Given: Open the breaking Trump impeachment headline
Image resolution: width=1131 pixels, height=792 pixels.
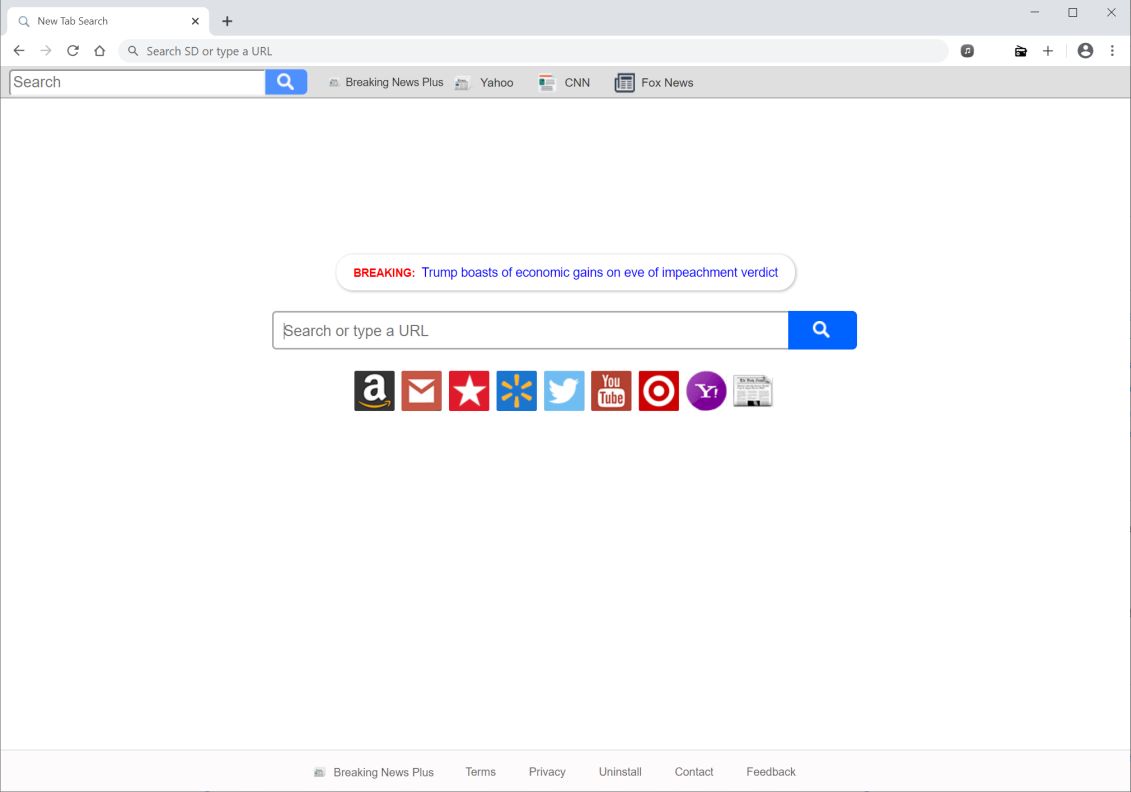Looking at the screenshot, I should (x=599, y=273).
